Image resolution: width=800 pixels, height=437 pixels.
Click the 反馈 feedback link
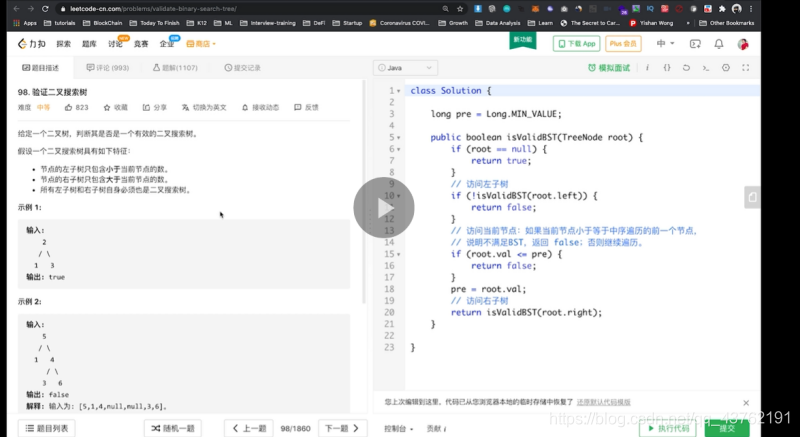[306, 108]
